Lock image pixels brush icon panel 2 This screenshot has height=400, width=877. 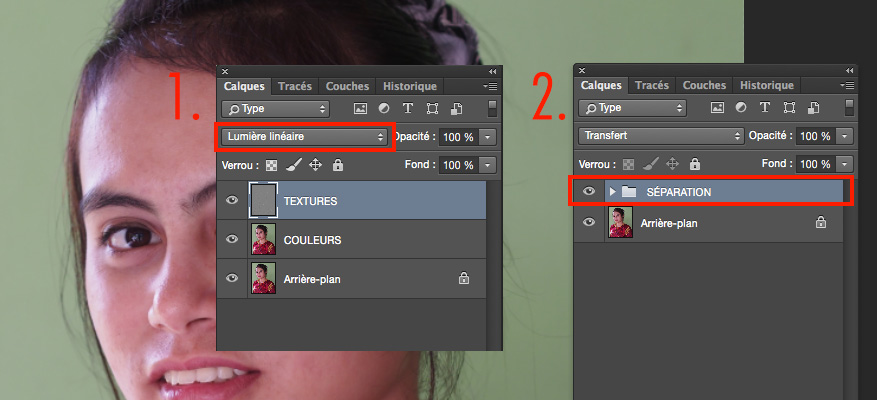coord(650,163)
